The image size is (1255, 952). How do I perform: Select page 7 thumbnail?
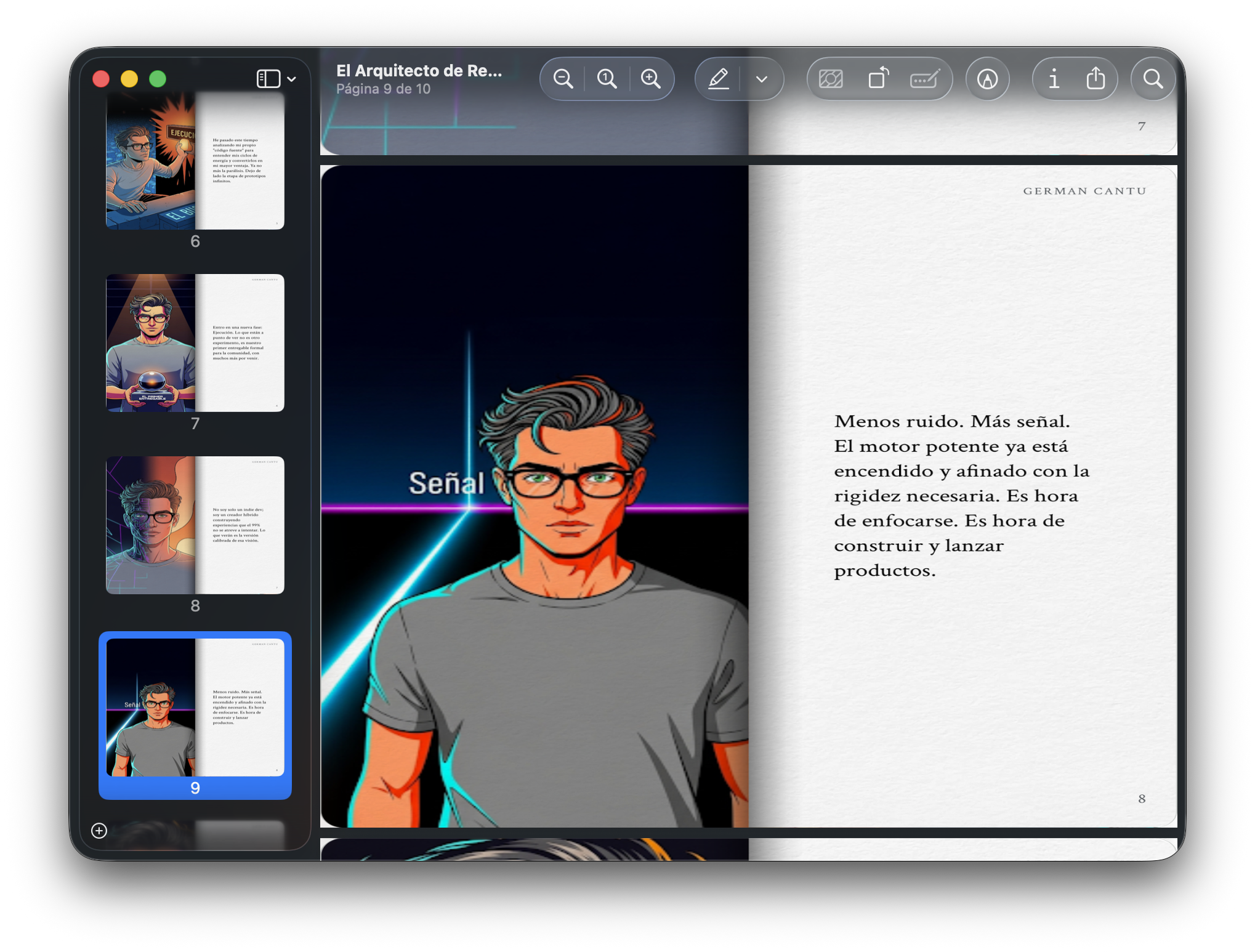coord(195,343)
